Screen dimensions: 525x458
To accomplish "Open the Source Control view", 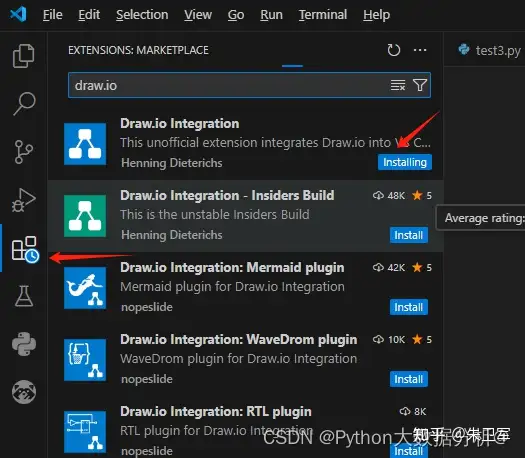I will point(23,152).
